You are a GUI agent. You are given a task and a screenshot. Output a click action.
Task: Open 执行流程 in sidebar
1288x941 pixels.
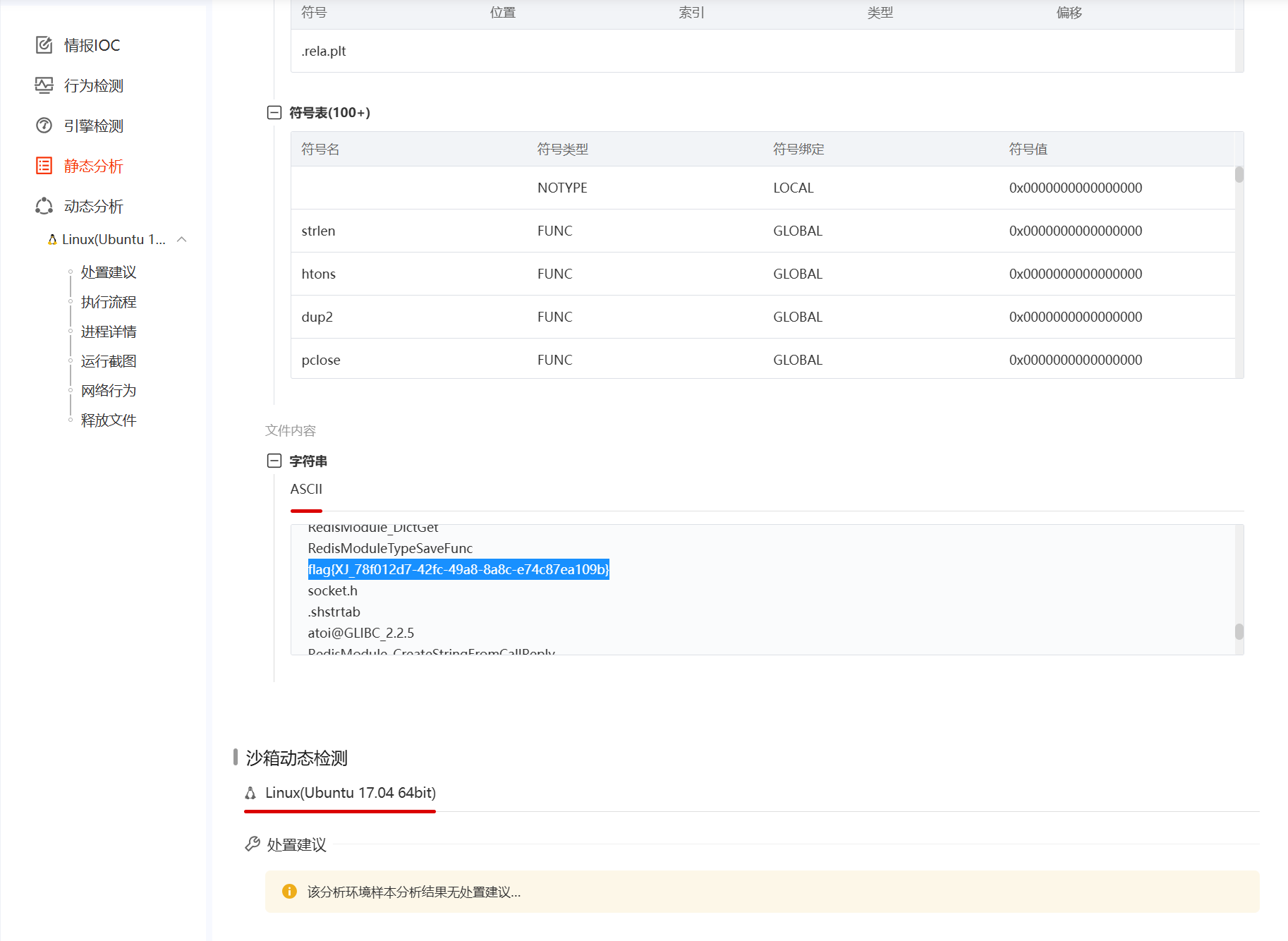point(109,302)
